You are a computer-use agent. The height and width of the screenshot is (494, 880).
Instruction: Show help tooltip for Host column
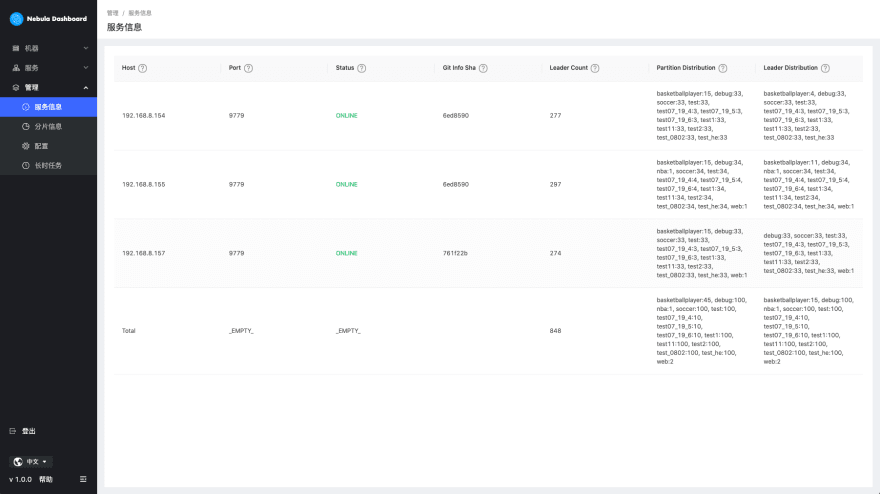pyautogui.click(x=143, y=68)
